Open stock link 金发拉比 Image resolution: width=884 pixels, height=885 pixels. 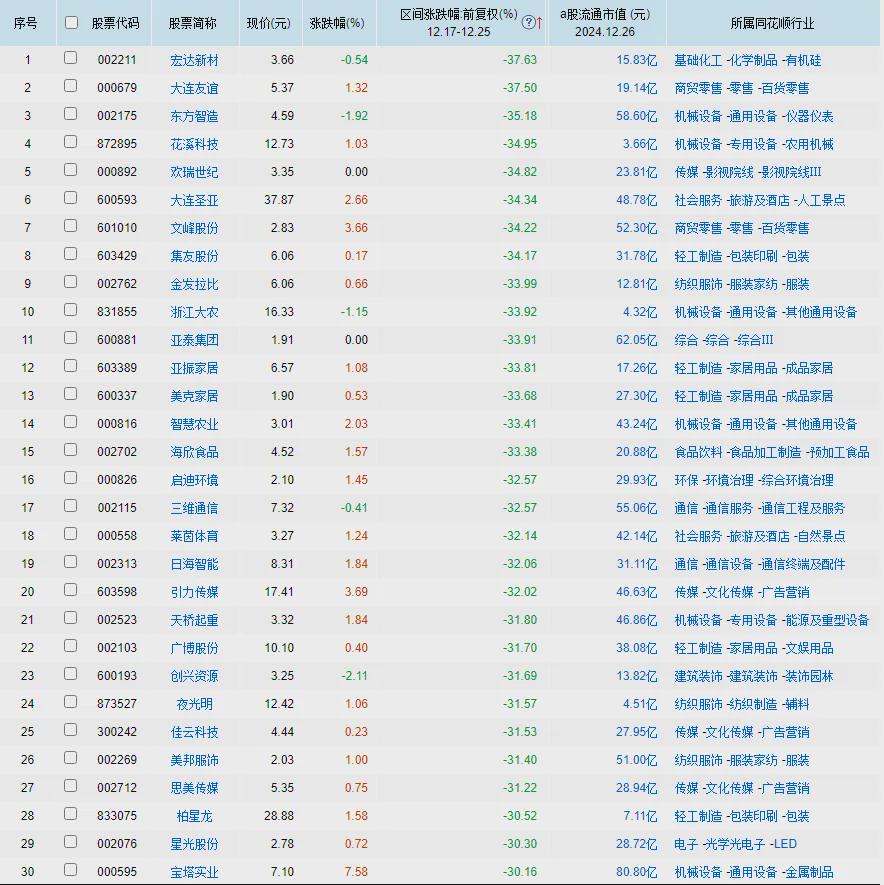click(x=194, y=284)
